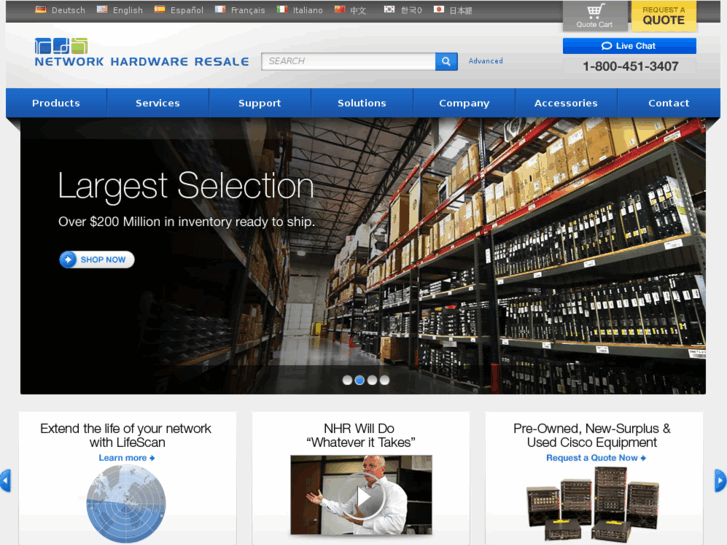727x545 pixels.
Task: Select the Korean flag icon
Action: point(389,10)
